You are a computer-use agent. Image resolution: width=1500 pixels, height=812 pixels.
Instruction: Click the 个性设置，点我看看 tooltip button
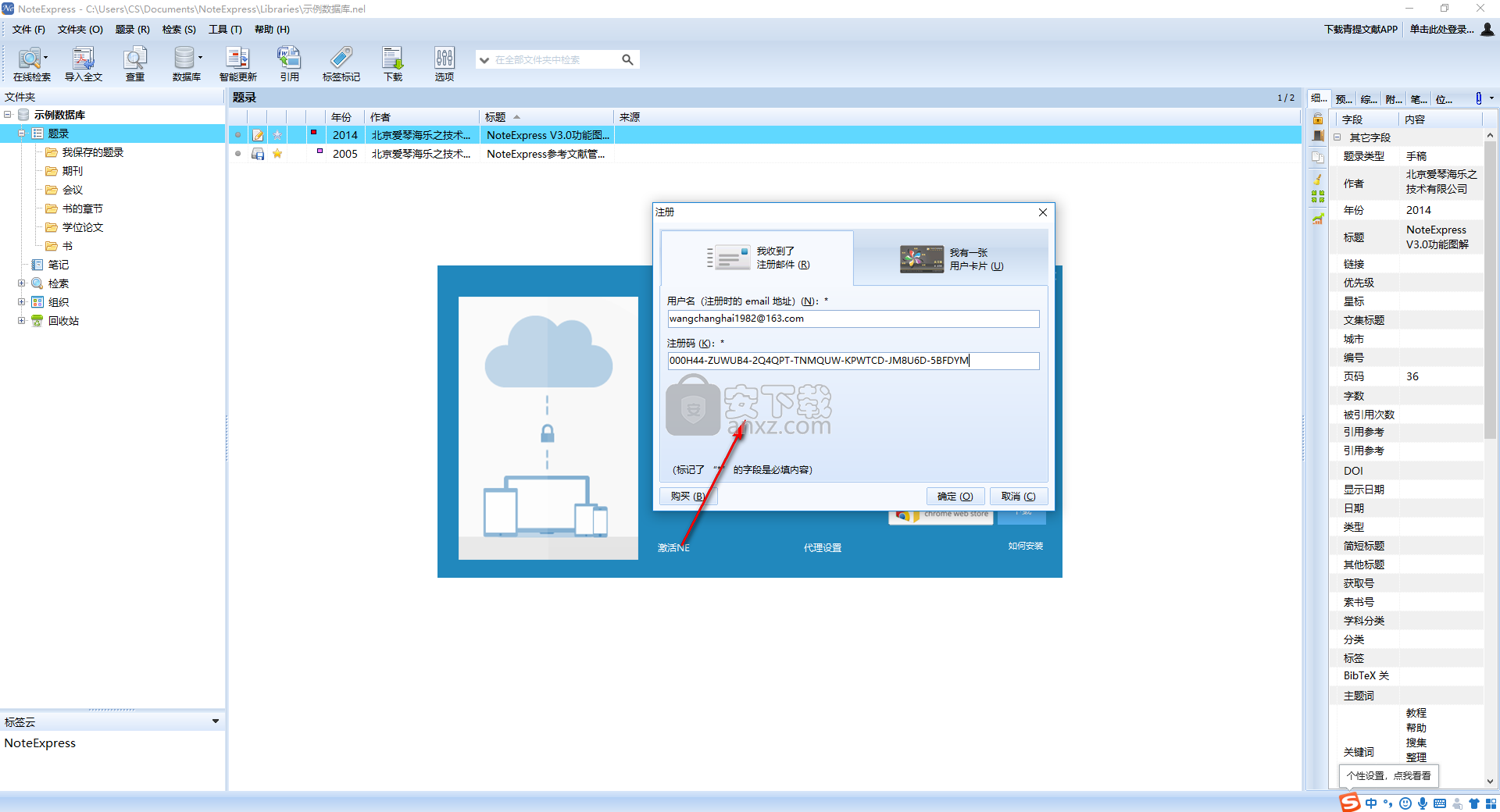1389,776
